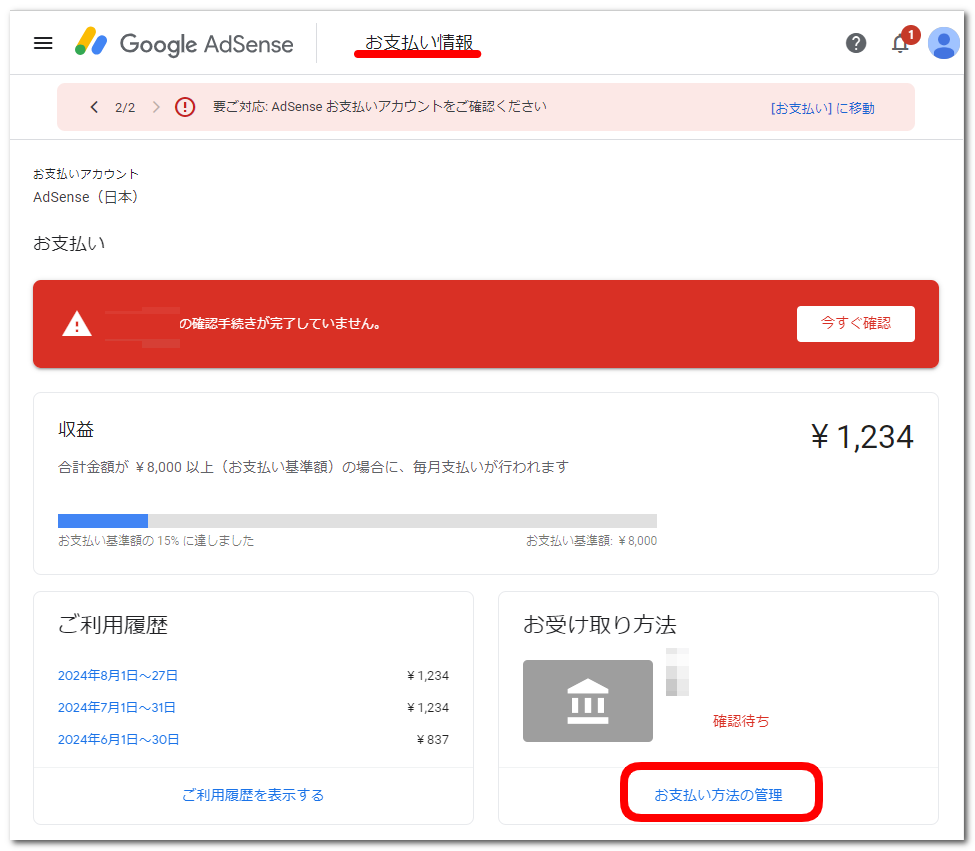Screen dimensions: 975x851
Task: Click the 収益 heading
Action: click(76, 430)
